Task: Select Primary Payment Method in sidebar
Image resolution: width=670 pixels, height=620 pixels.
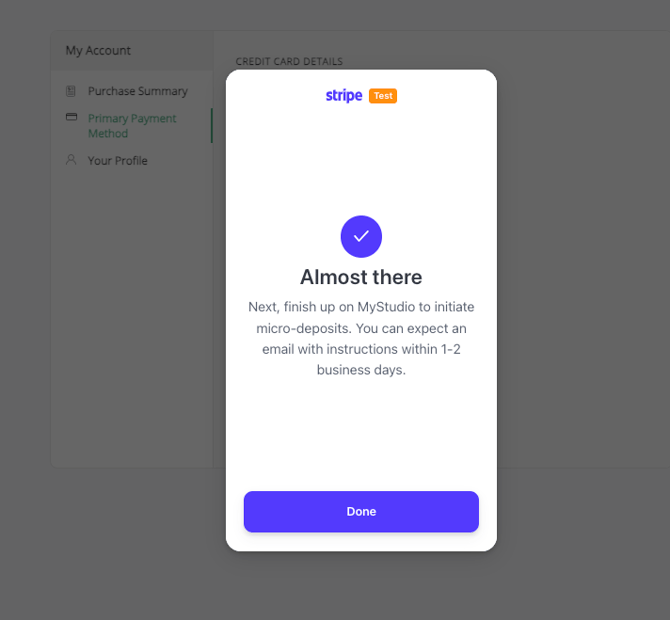Action: 132,126
